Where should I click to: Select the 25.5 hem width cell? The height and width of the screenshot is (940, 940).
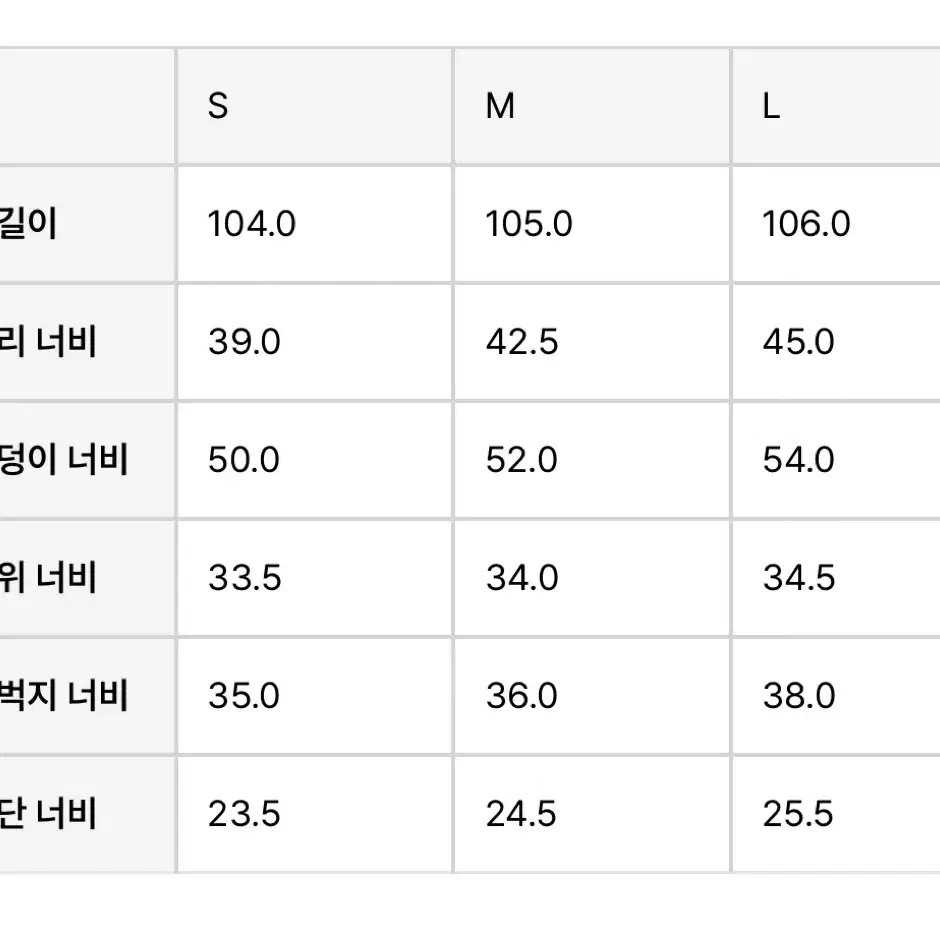click(836, 814)
